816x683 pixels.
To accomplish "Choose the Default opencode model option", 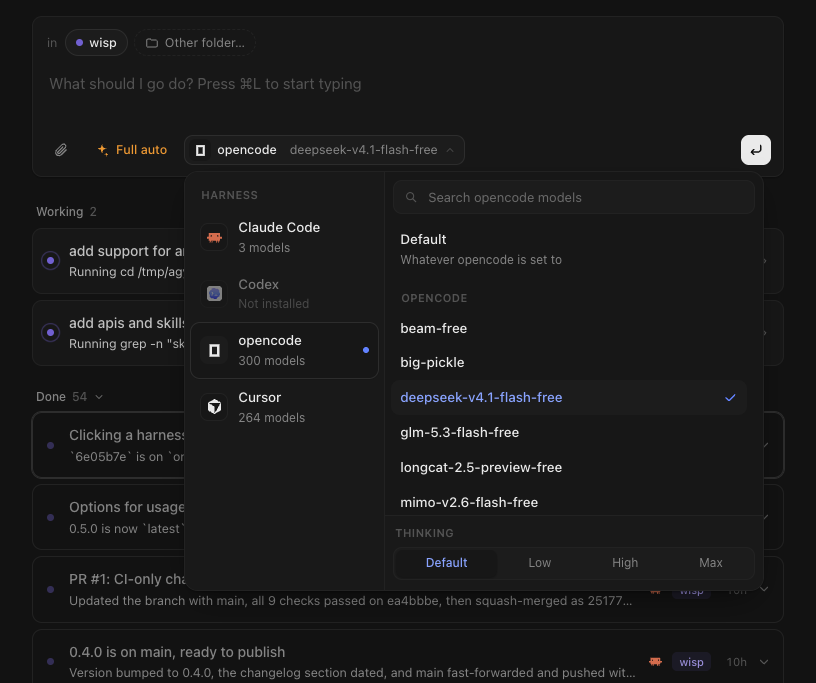I will [569, 249].
